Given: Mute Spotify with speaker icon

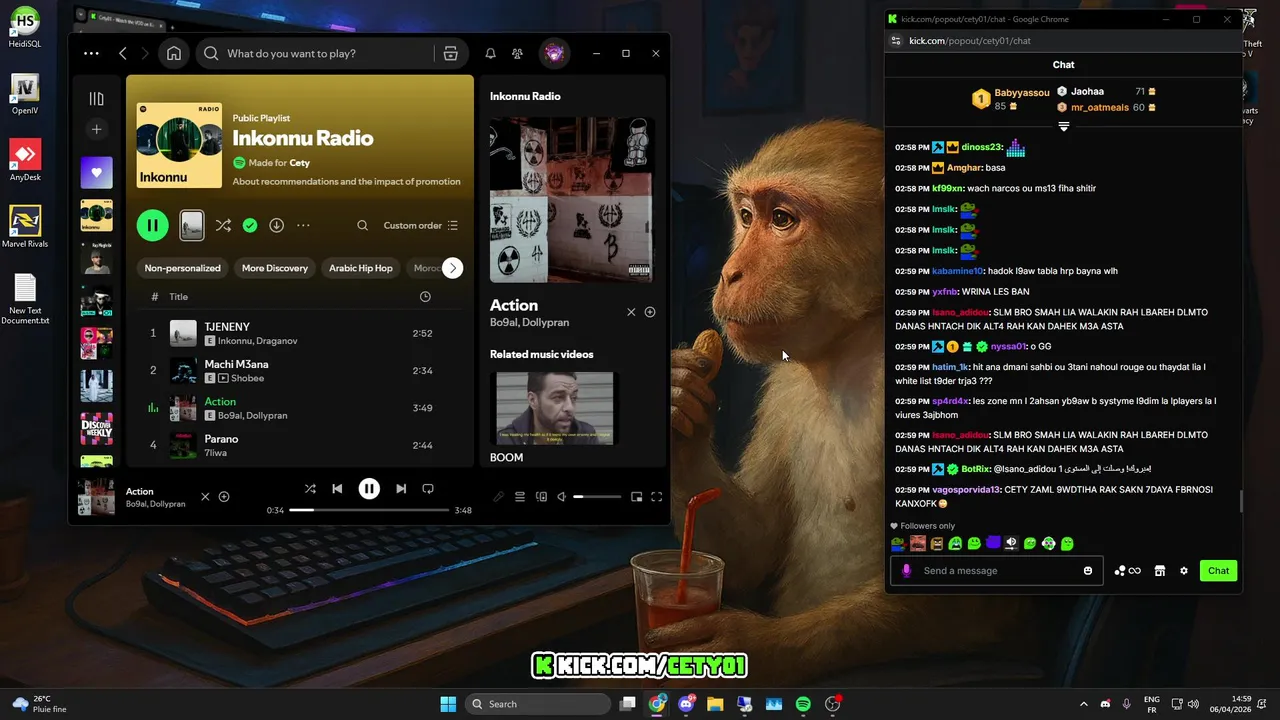Looking at the screenshot, I should (561, 497).
